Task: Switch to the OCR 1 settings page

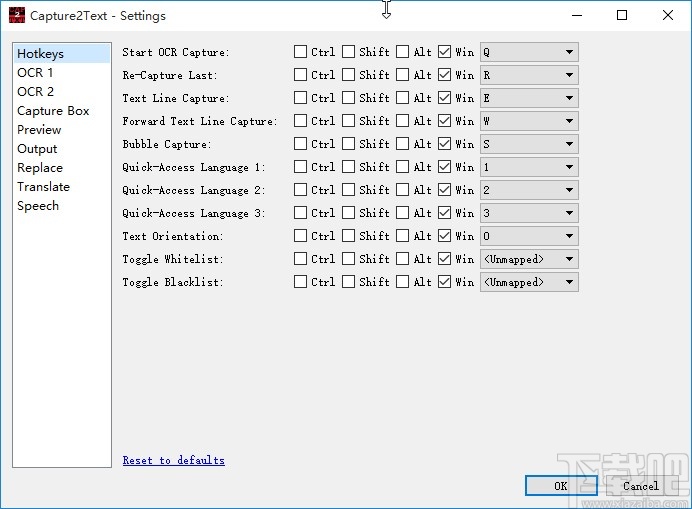Action: [35, 73]
